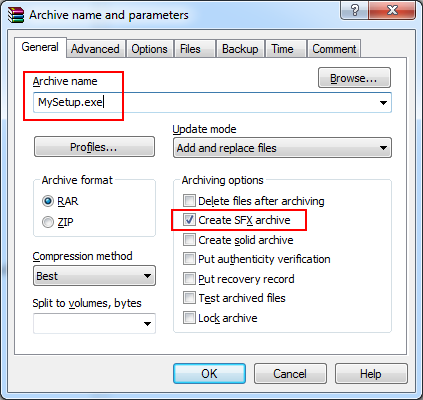Click the question mark help icon
This screenshot has width=423, height=400.
pos(355,10)
